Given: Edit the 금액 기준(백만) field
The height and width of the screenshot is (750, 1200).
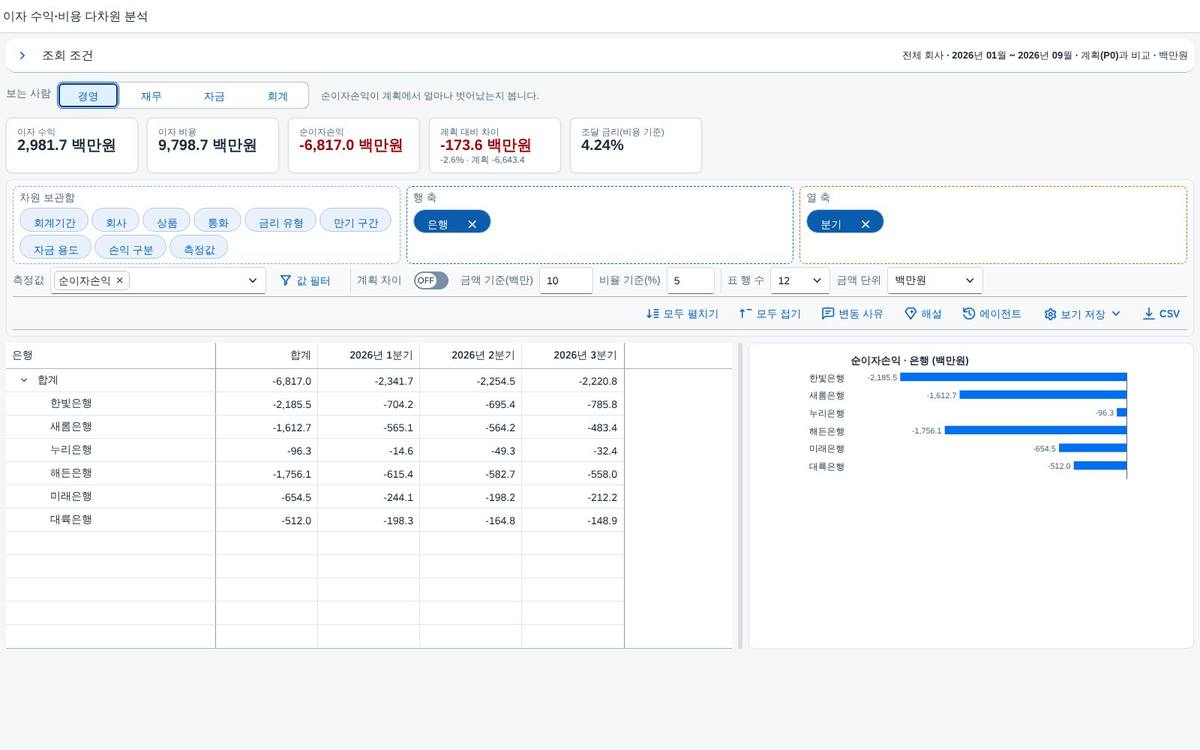Looking at the screenshot, I should click(x=566, y=281).
